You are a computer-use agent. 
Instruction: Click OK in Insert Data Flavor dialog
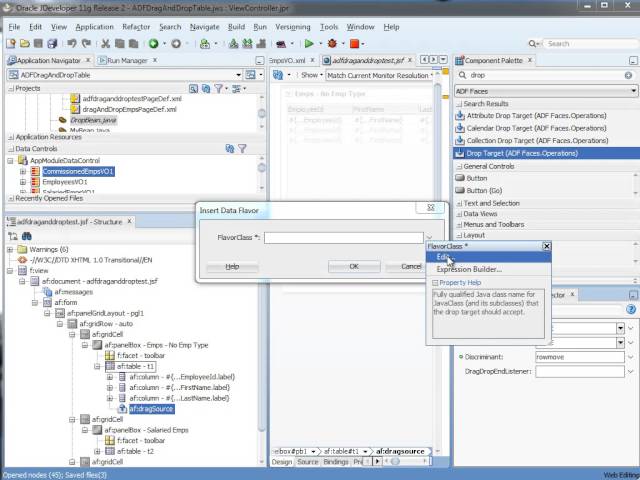[x=354, y=267]
